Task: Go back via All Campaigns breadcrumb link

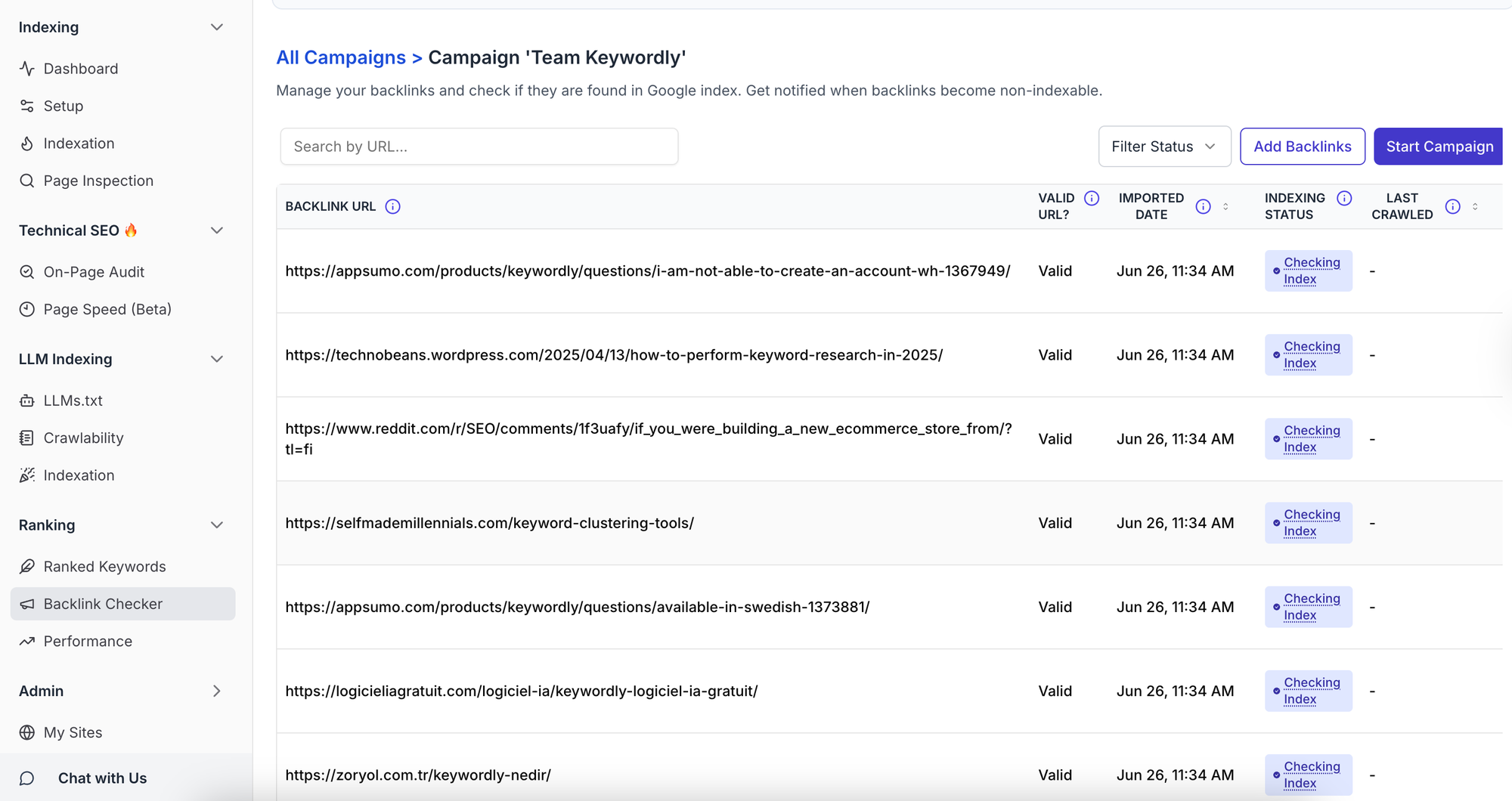Action: pos(341,57)
